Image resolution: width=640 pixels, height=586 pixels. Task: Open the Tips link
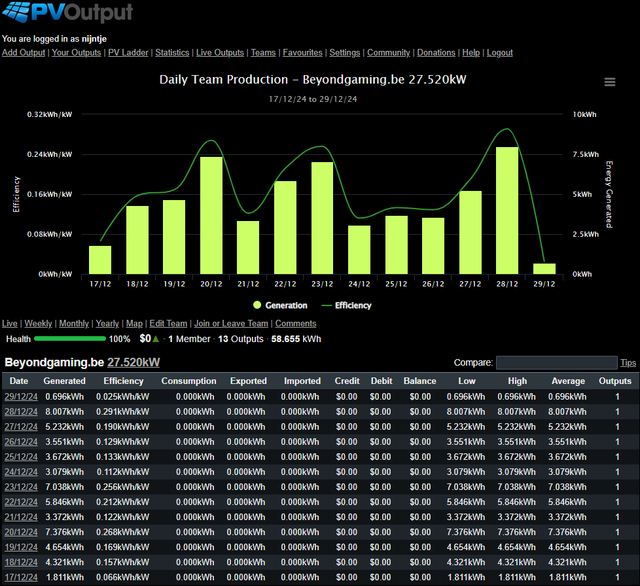628,363
